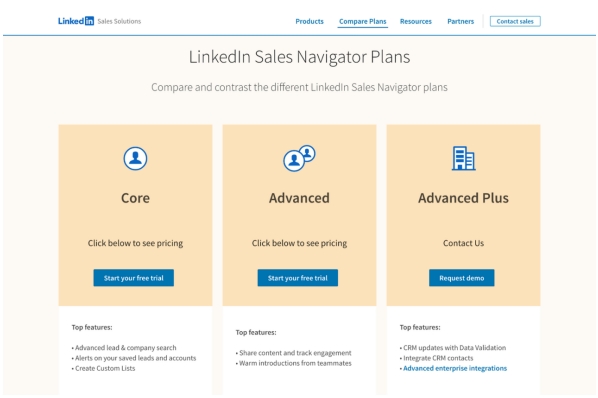Click the Request demo button
598x398 pixels.
(462, 278)
